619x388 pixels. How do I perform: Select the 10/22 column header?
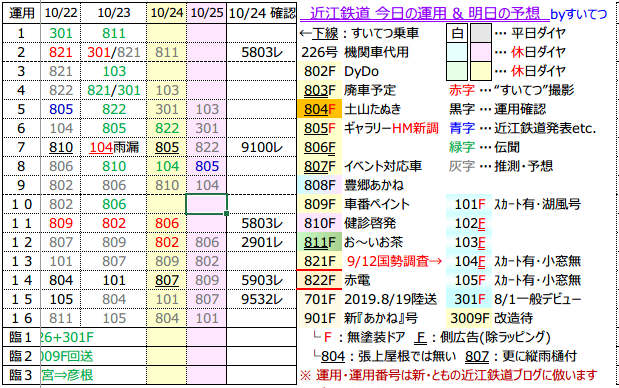61,13
